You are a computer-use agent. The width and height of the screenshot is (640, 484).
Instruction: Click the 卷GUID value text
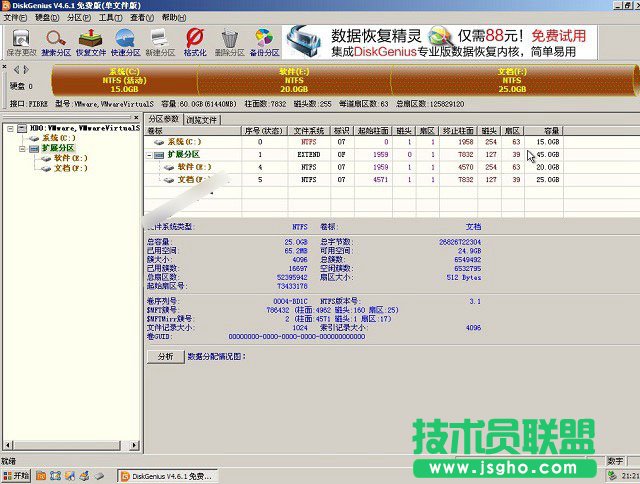297,337
